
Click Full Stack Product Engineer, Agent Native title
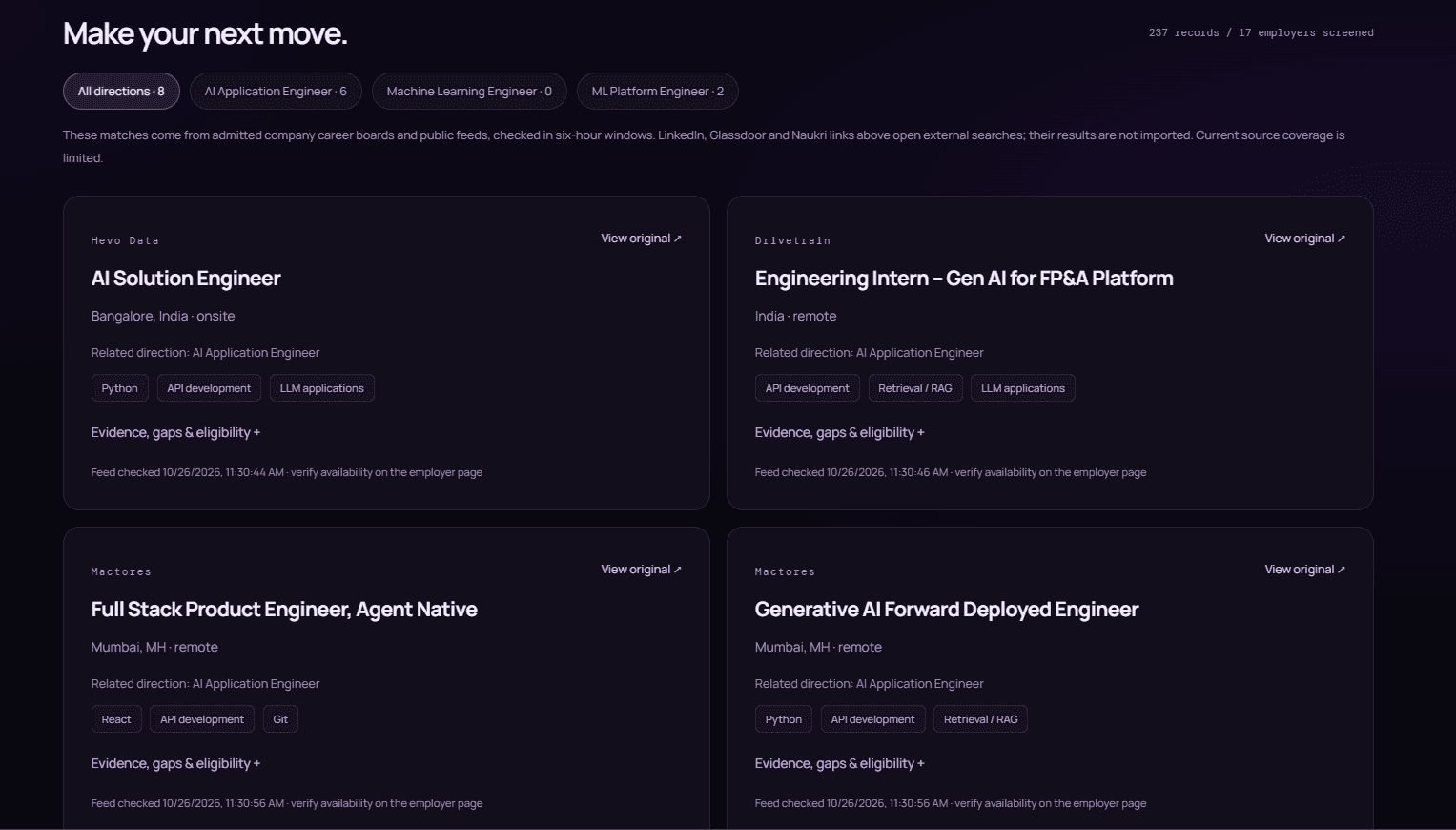(284, 610)
